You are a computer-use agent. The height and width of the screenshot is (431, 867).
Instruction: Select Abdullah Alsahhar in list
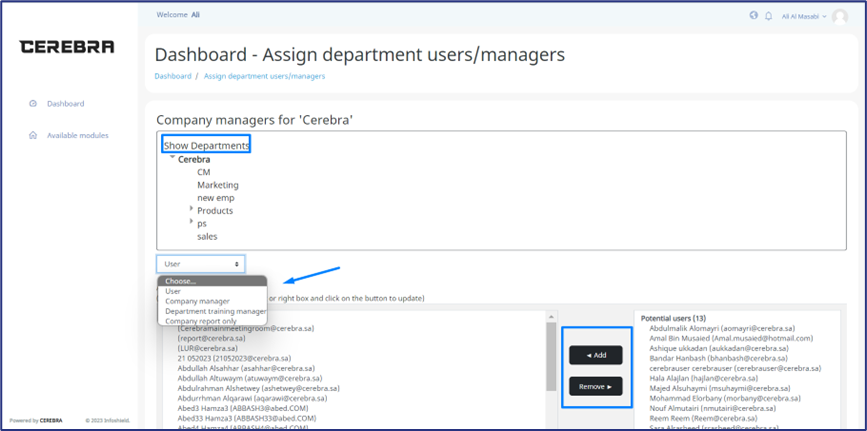[x=246, y=368]
